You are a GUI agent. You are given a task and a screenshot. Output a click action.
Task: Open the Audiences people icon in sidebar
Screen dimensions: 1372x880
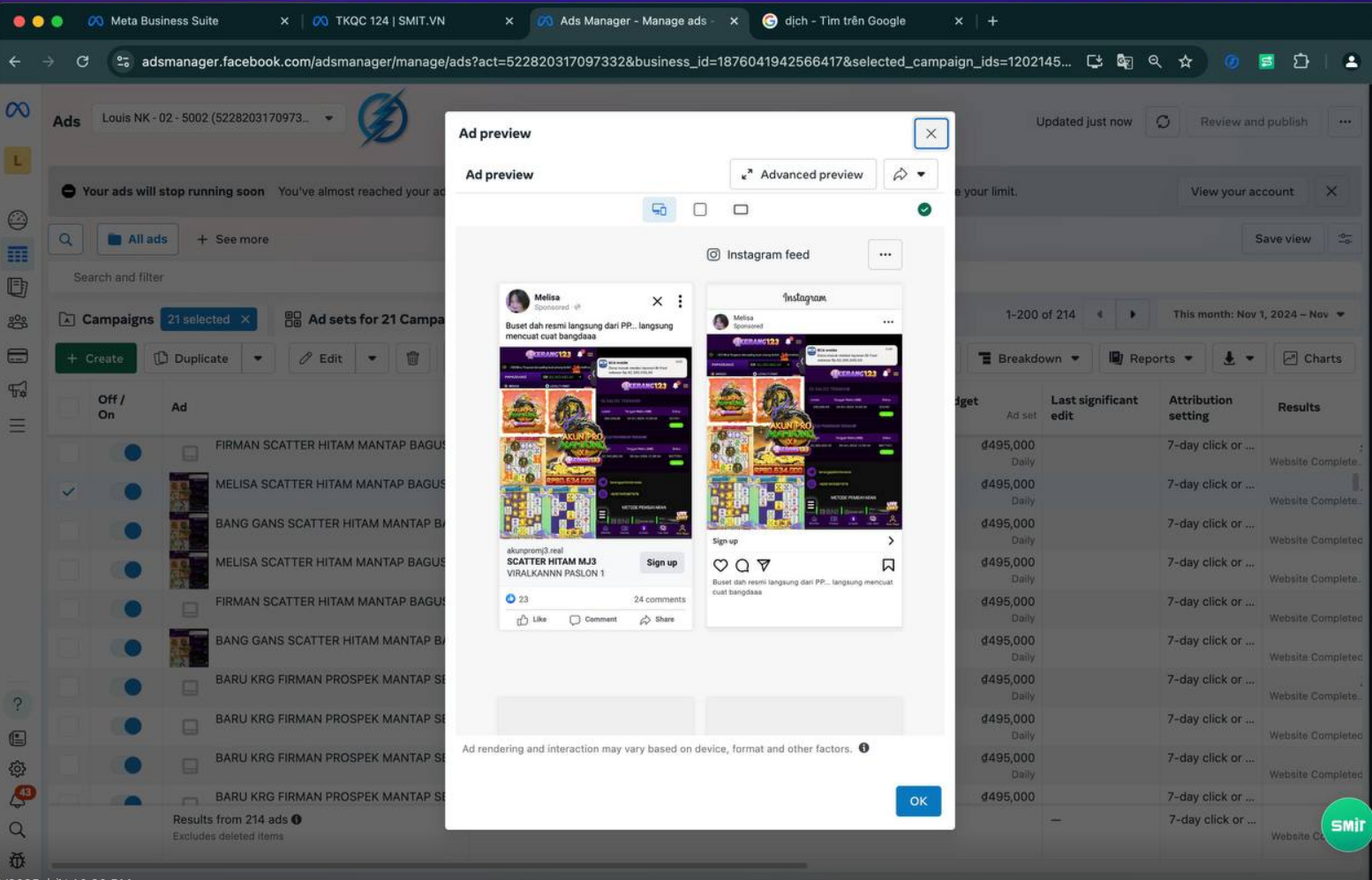tap(18, 322)
